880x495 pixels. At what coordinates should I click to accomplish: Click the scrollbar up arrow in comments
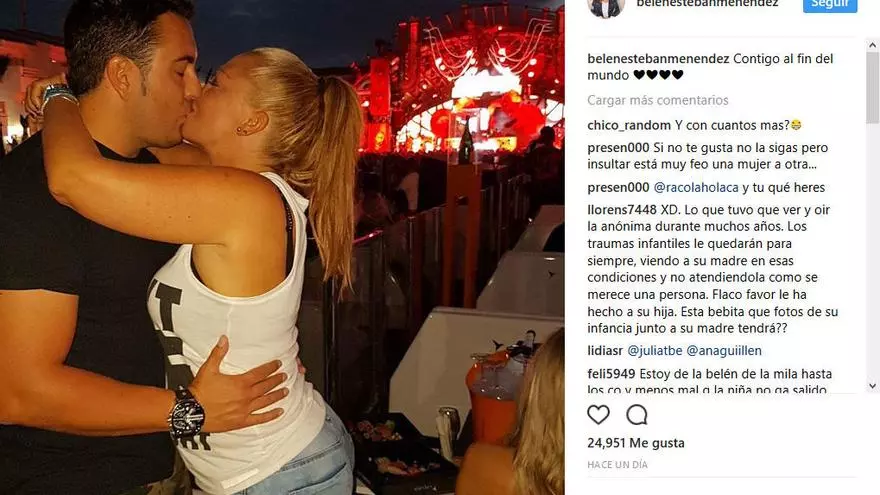[873, 45]
